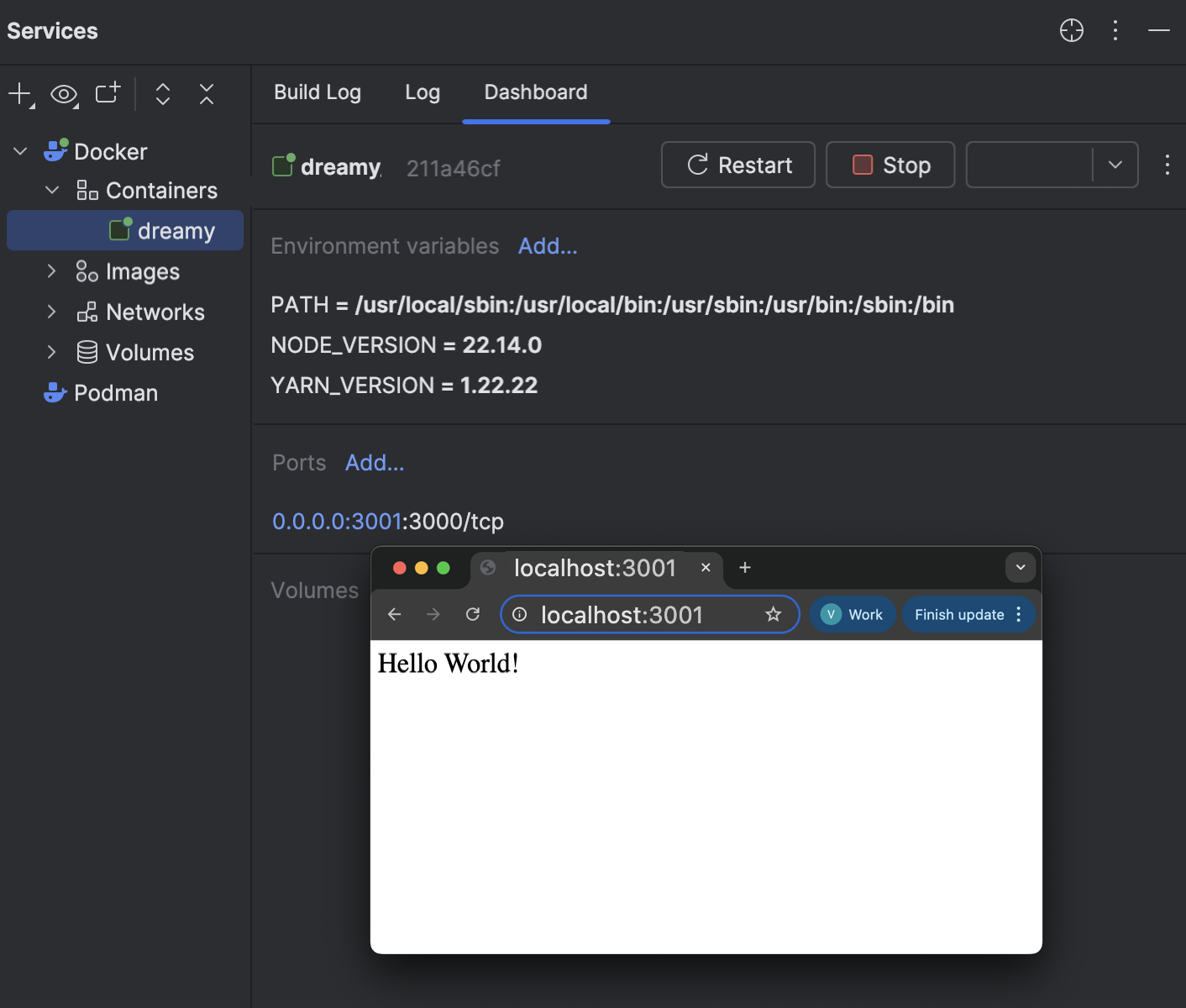Collapse all nodes in the services tree
Image resolution: width=1186 pixels, height=1008 pixels.
pyautogui.click(x=206, y=94)
